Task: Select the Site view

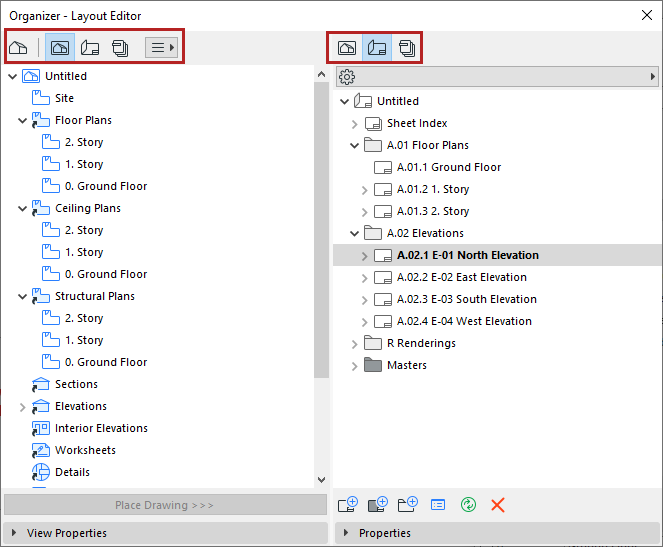Action: 64,98
